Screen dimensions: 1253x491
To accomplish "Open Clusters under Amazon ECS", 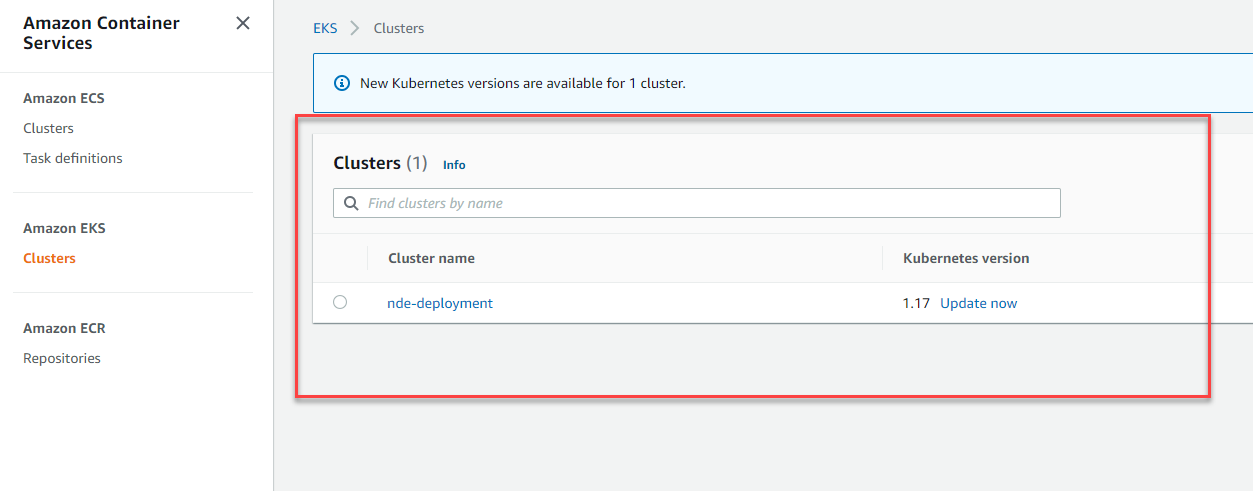I will (48, 128).
